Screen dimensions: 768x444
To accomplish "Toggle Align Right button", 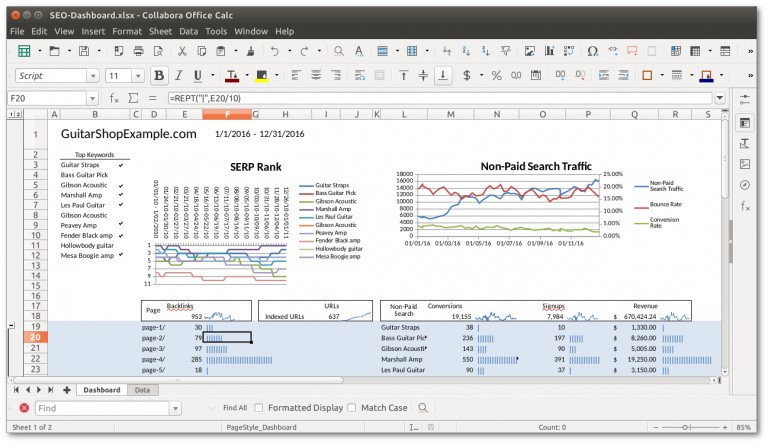I will tap(336, 75).
